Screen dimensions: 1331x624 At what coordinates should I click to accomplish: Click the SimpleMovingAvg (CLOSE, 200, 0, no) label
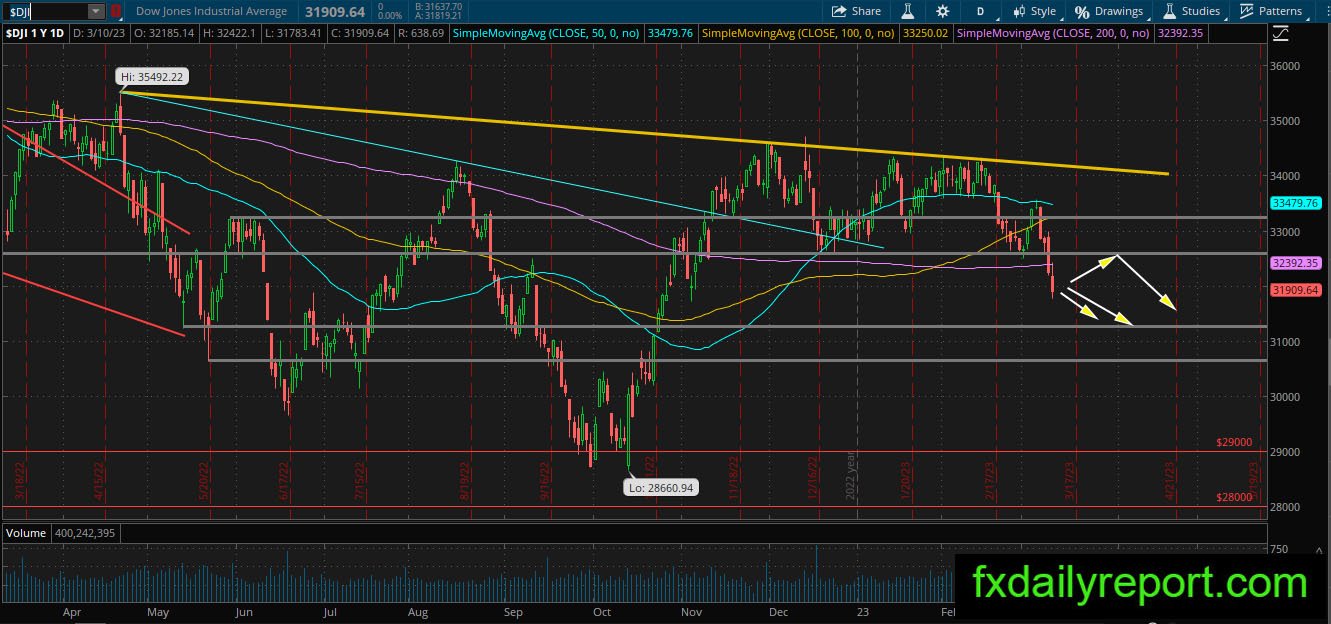coord(1052,33)
